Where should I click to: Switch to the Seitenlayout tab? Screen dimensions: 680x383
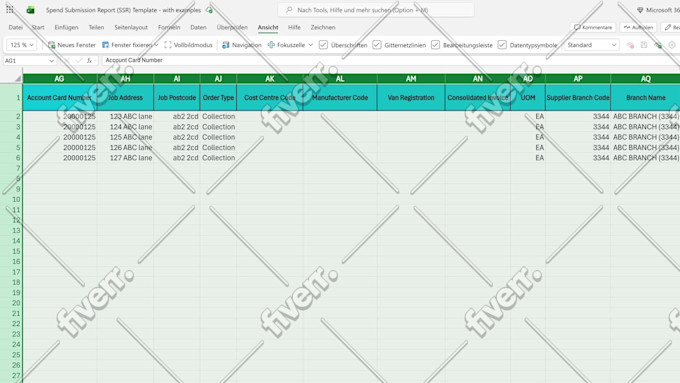click(131, 27)
